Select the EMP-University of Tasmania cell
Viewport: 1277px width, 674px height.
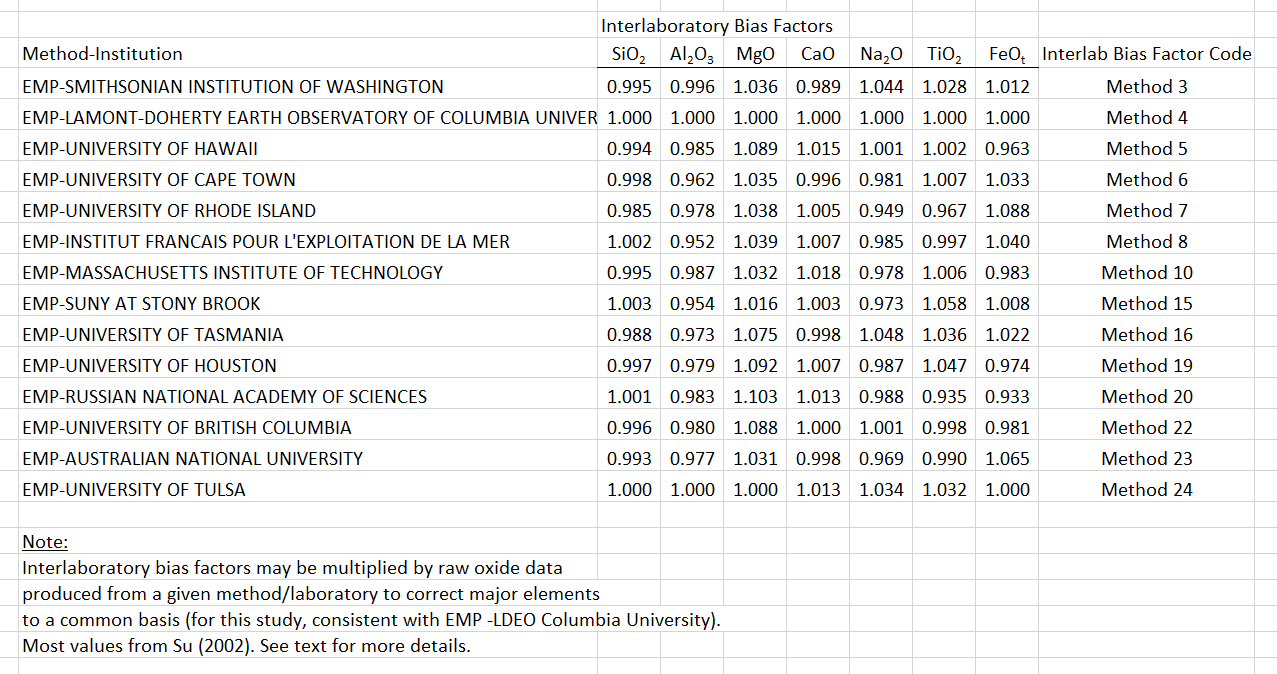click(x=153, y=335)
